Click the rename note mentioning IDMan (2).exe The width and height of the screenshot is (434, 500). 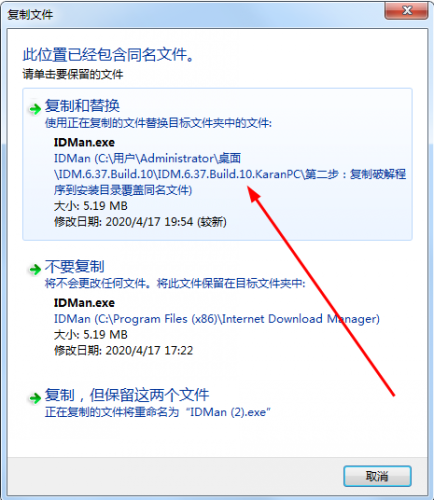pos(158,412)
